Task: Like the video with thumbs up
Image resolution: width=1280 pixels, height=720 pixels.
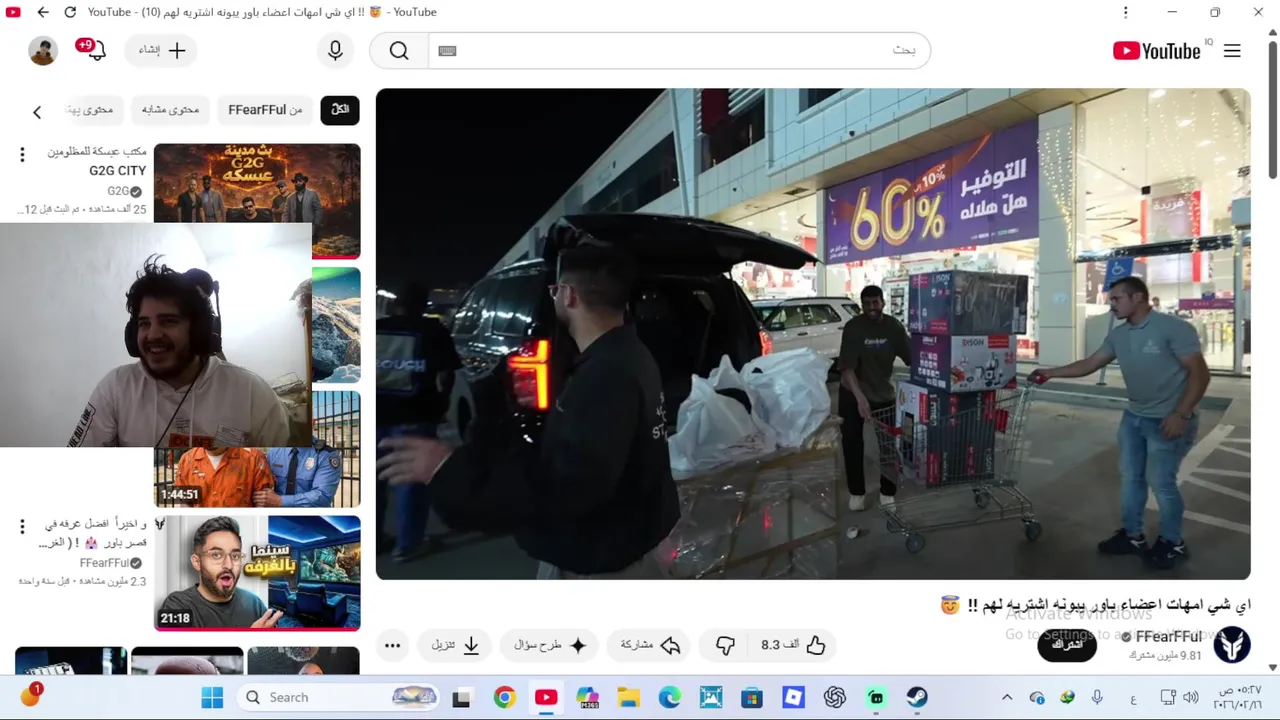Action: pyautogui.click(x=793, y=645)
